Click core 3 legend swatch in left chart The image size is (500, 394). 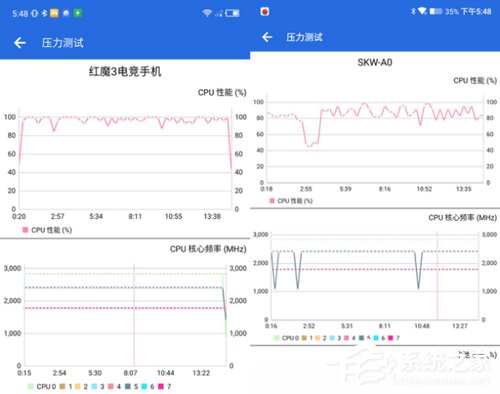94,386
